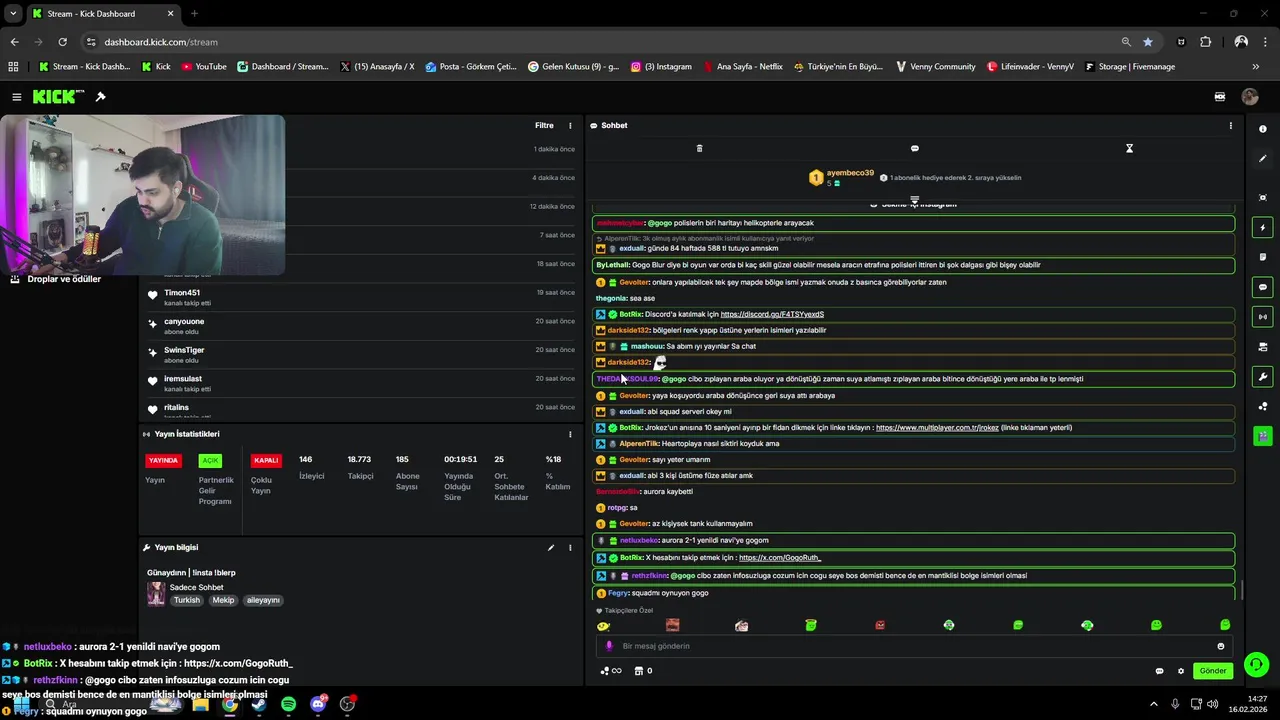Open Spotify from Windows taskbar
This screenshot has height=720, width=1280.
tap(288, 704)
